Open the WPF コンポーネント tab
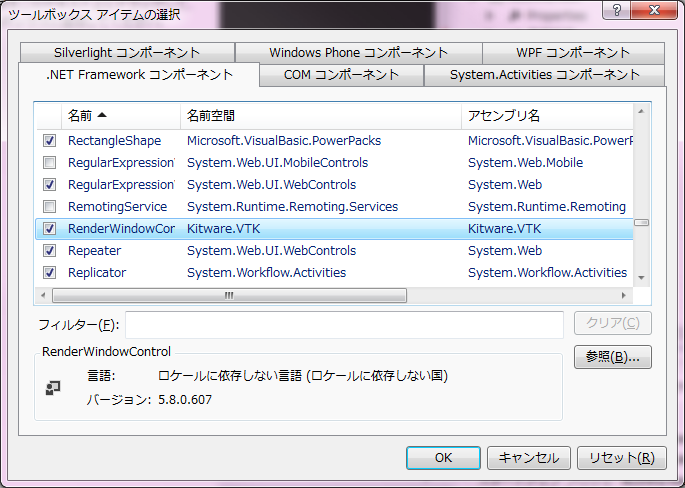The width and height of the screenshot is (685, 488). click(x=573, y=53)
